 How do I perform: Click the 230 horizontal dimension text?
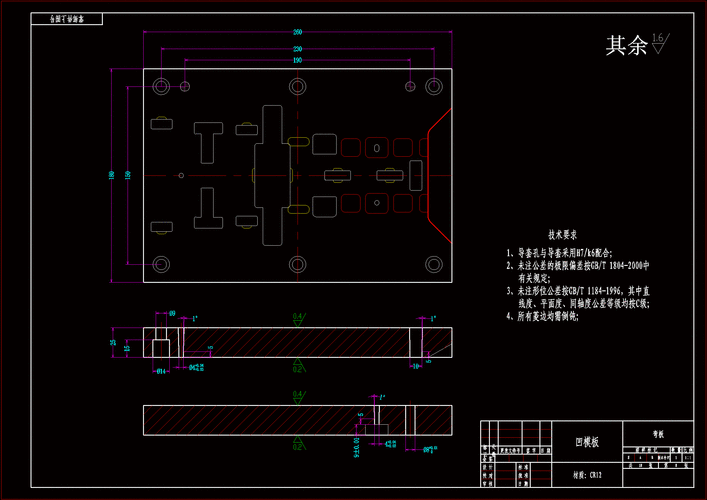(297, 48)
